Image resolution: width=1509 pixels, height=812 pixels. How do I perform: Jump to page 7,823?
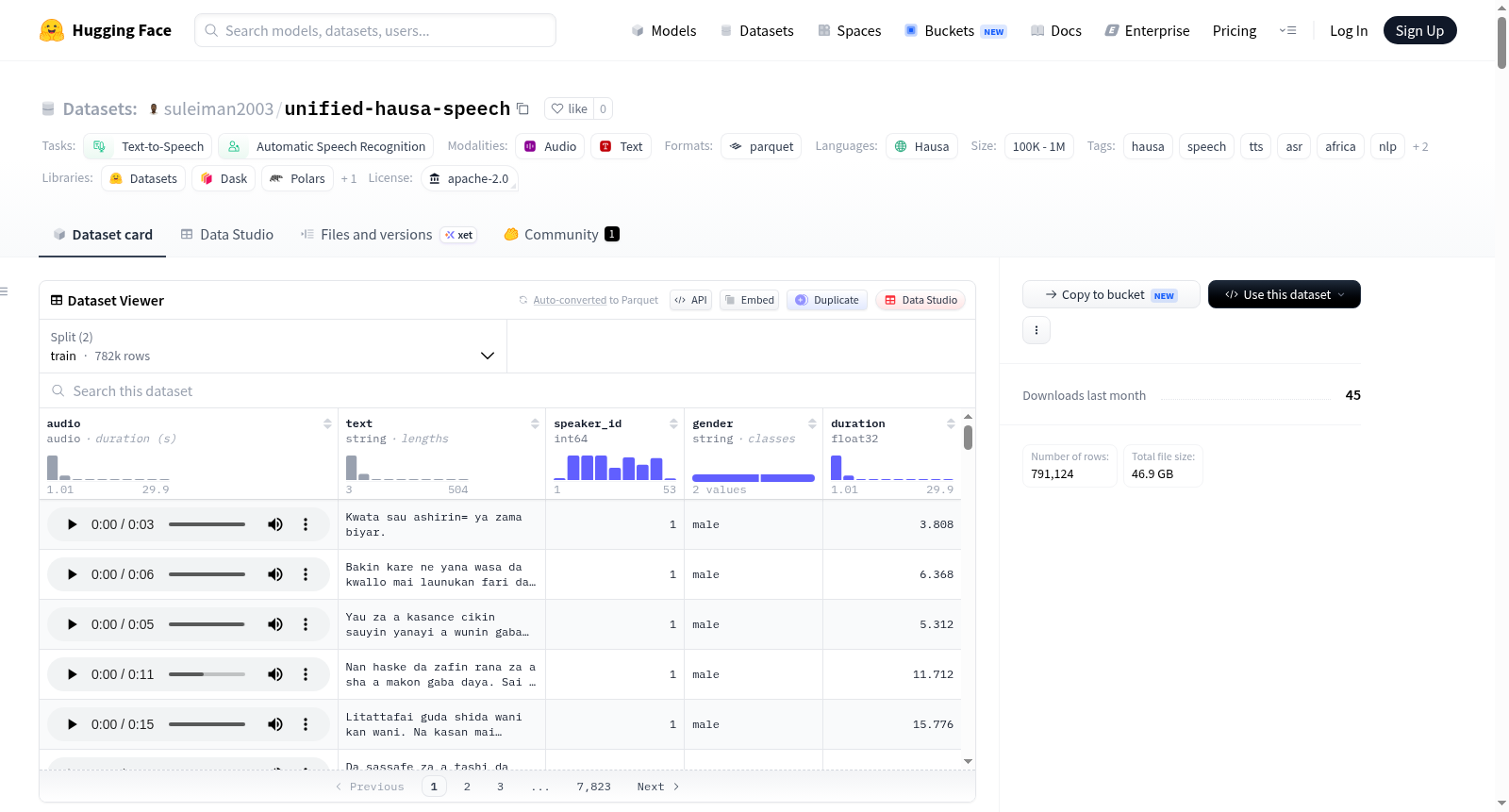point(594,787)
